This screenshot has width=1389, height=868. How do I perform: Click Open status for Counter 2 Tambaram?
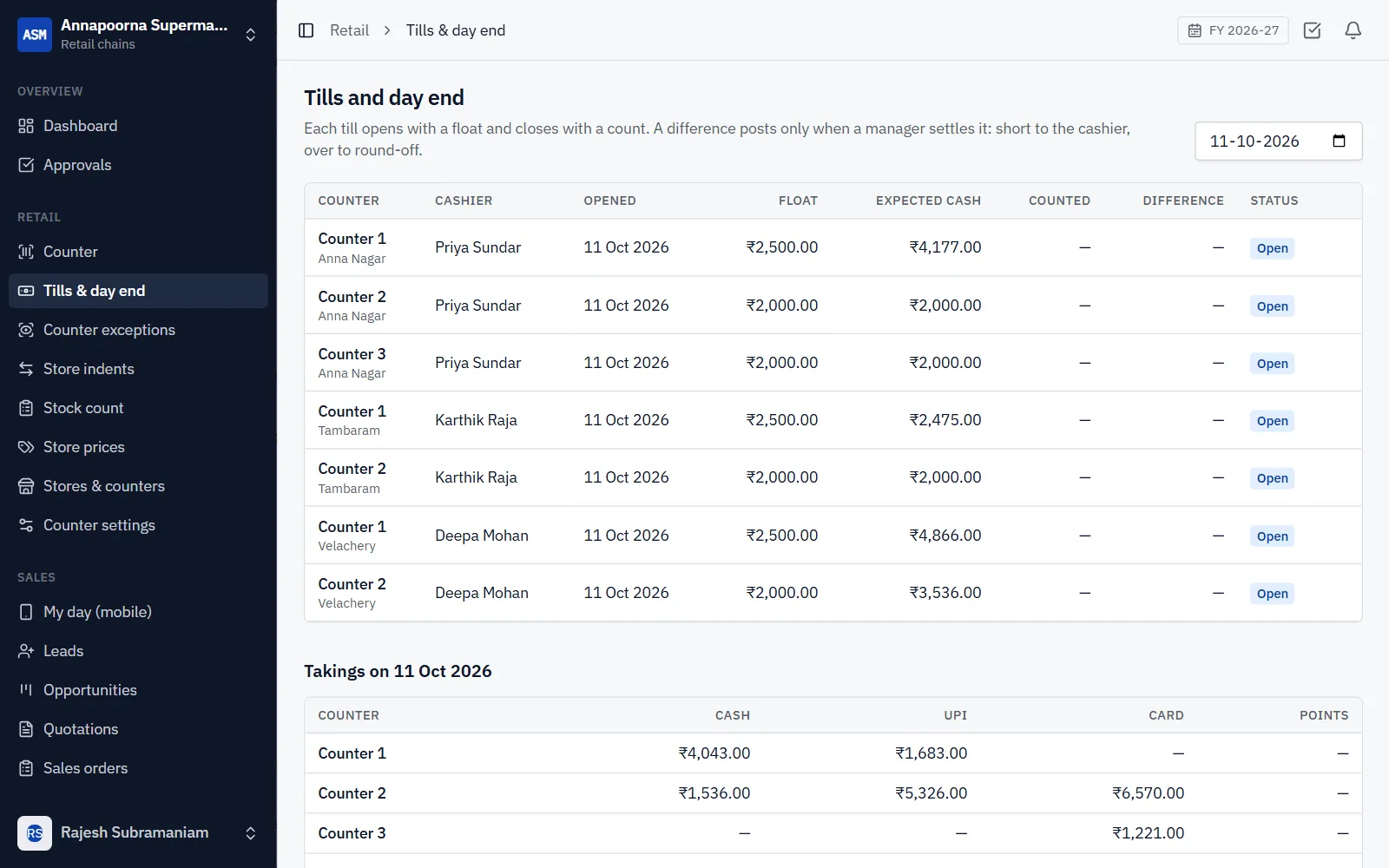[x=1272, y=478]
